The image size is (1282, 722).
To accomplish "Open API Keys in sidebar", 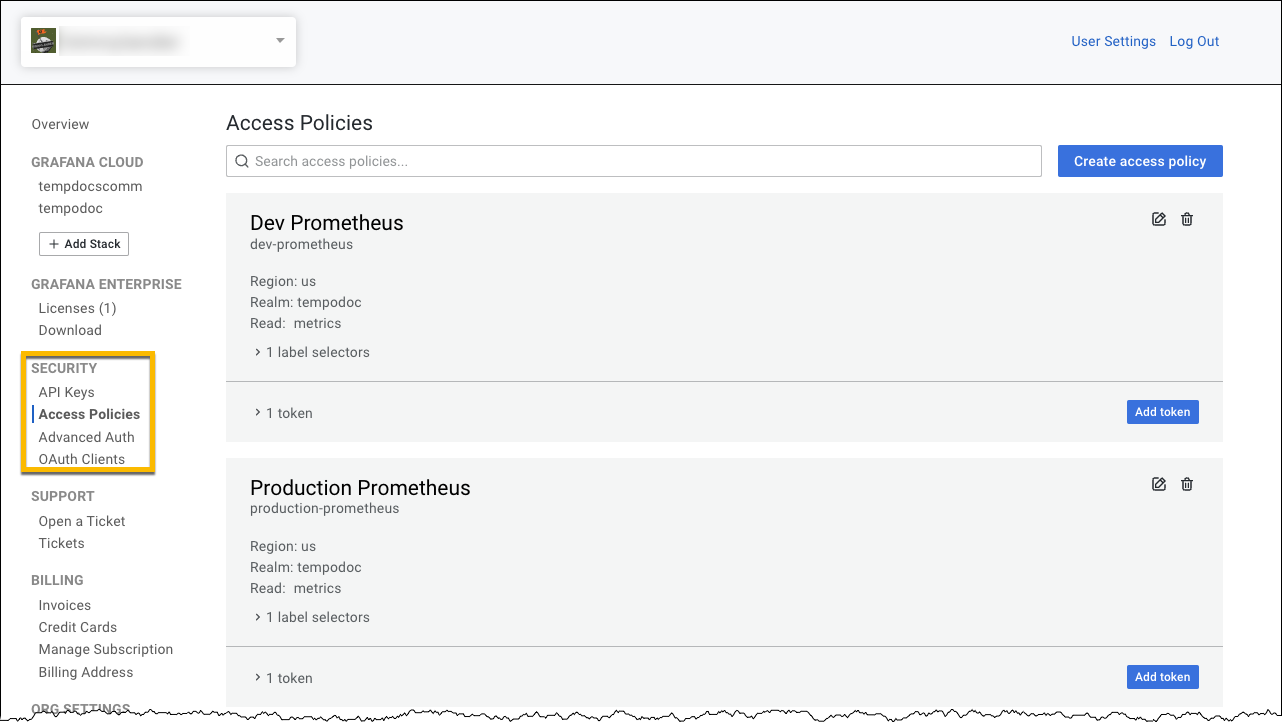I will (66, 392).
